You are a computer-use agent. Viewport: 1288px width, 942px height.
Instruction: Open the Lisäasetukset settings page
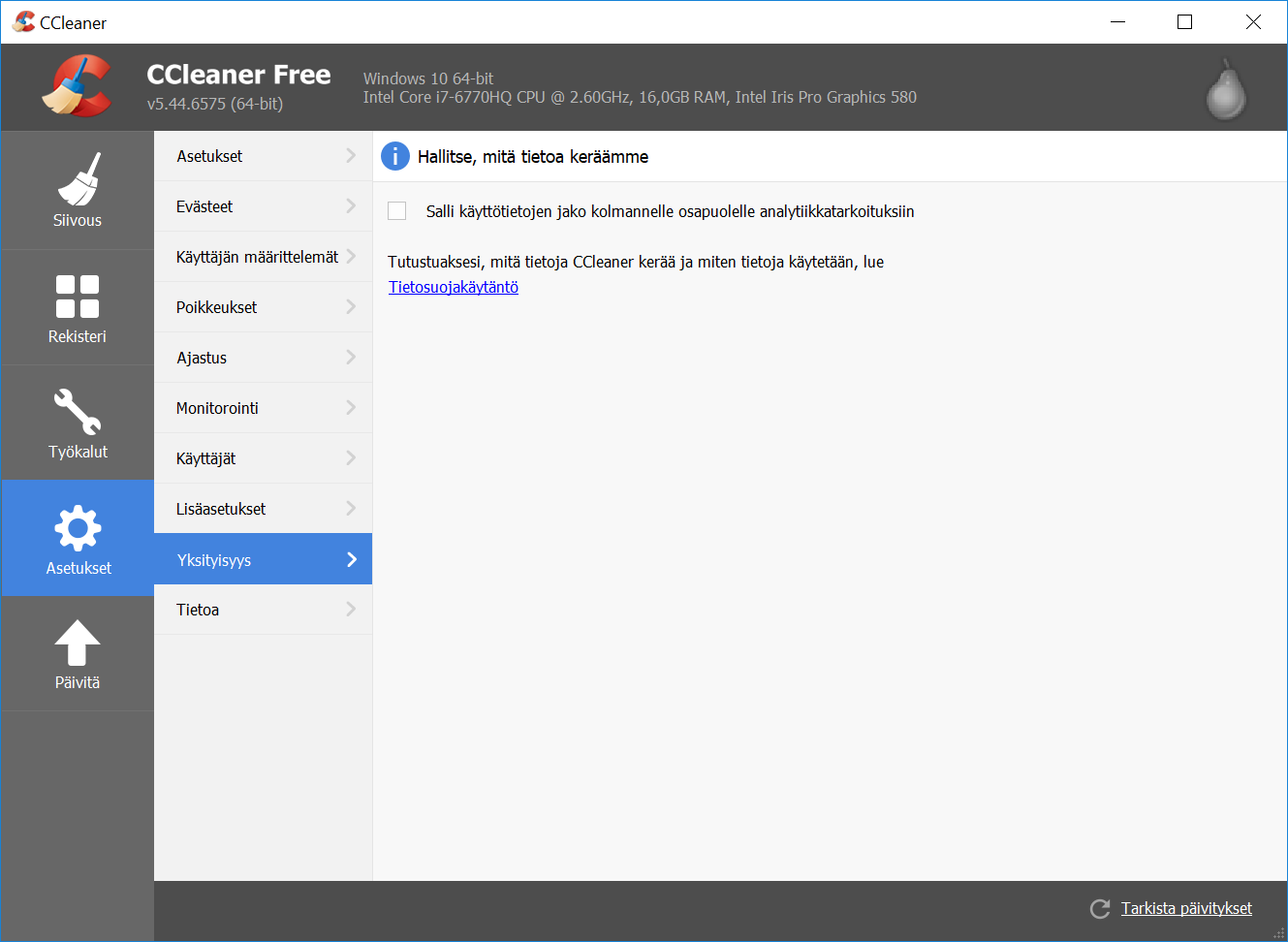tap(263, 509)
